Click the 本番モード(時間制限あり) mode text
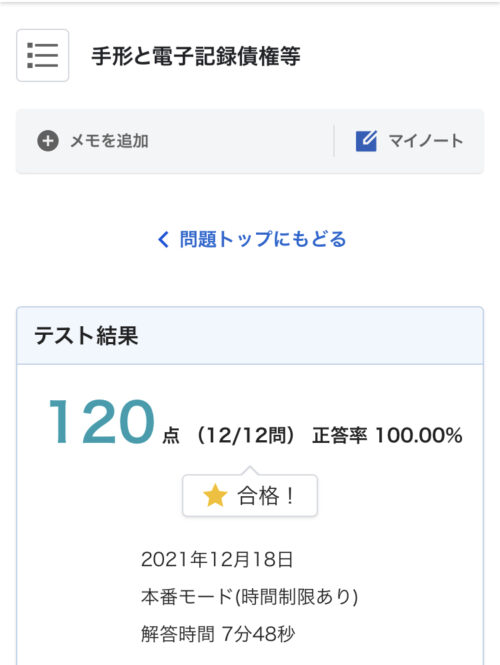The width and height of the screenshot is (500, 665). tap(250, 597)
